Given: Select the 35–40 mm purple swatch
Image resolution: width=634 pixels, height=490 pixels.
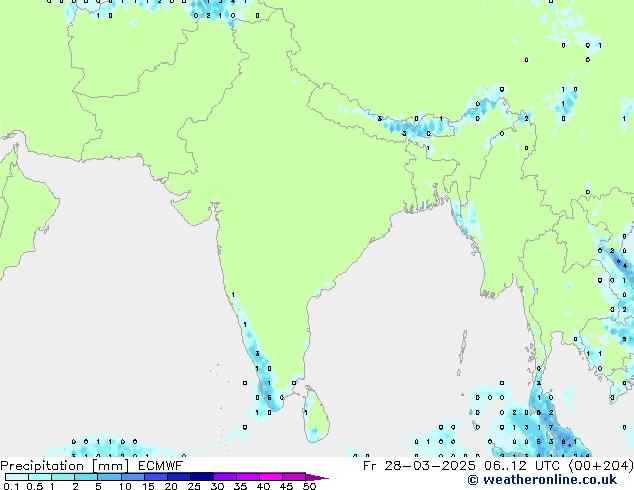Looking at the screenshot, I should (248, 477).
